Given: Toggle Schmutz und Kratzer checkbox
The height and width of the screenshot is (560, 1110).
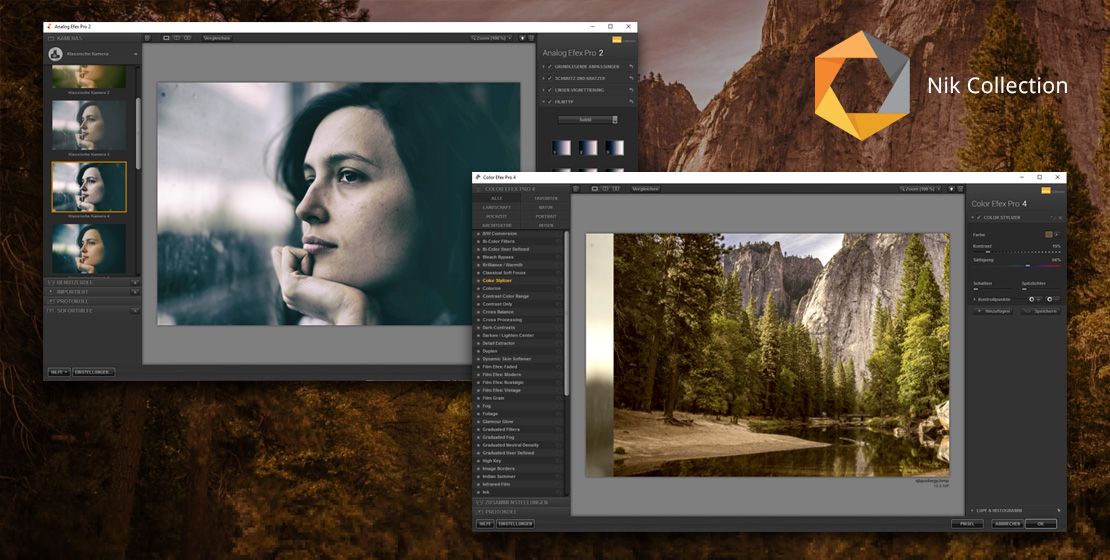Looking at the screenshot, I should 550,78.
